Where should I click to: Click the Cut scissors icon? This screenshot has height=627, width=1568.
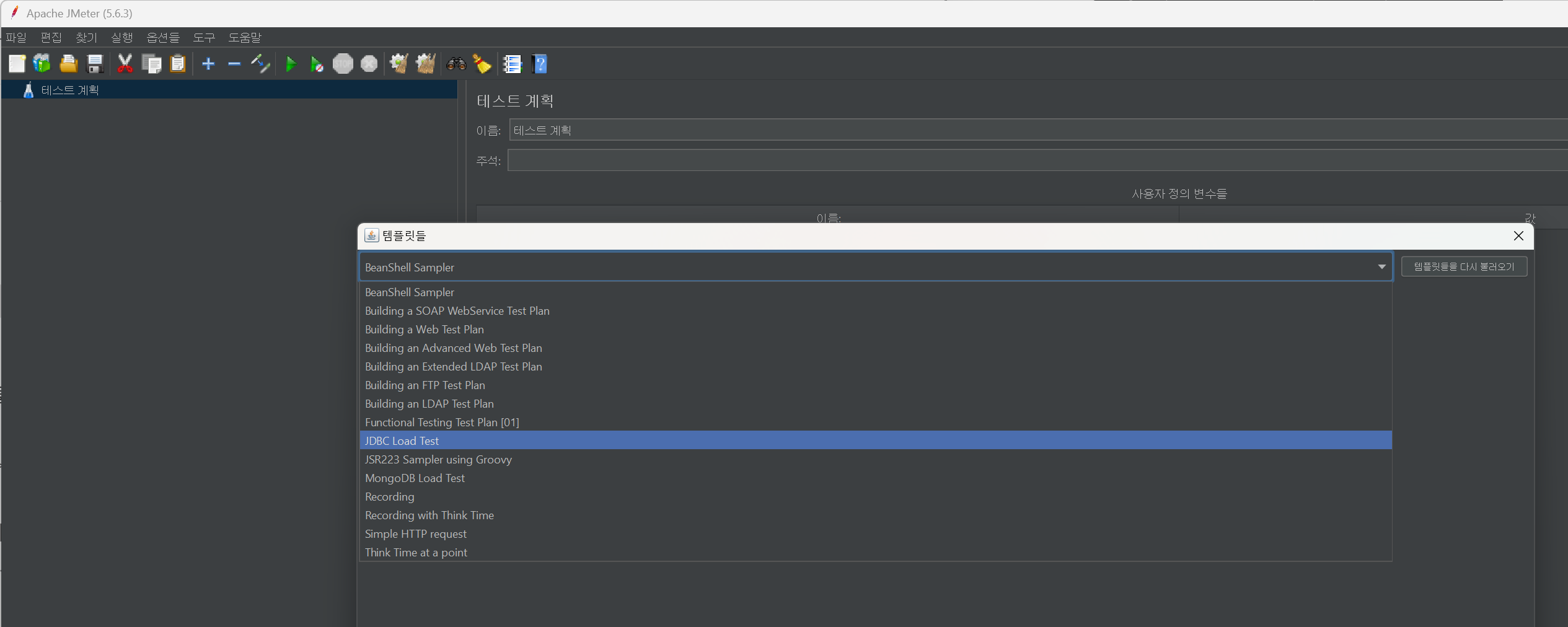click(125, 64)
